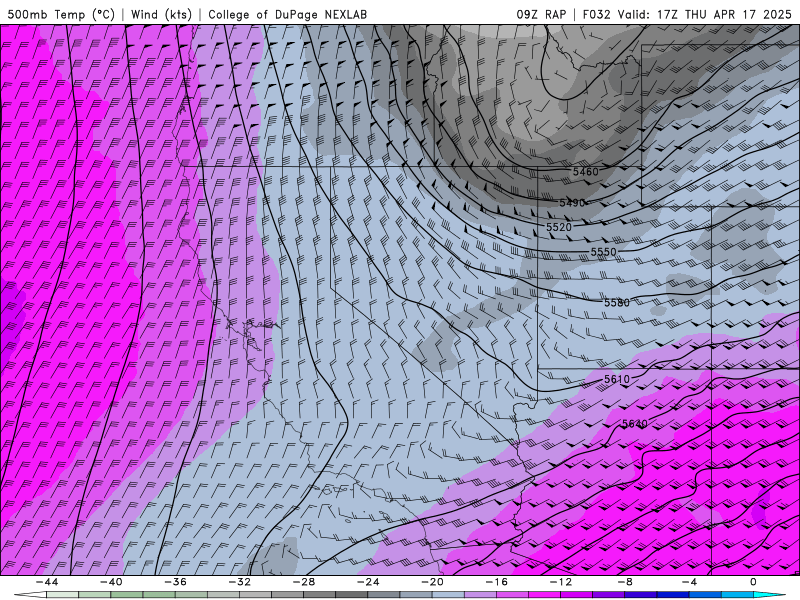Click the 5610 height contour label
The height and width of the screenshot is (600, 800).
coord(617,379)
